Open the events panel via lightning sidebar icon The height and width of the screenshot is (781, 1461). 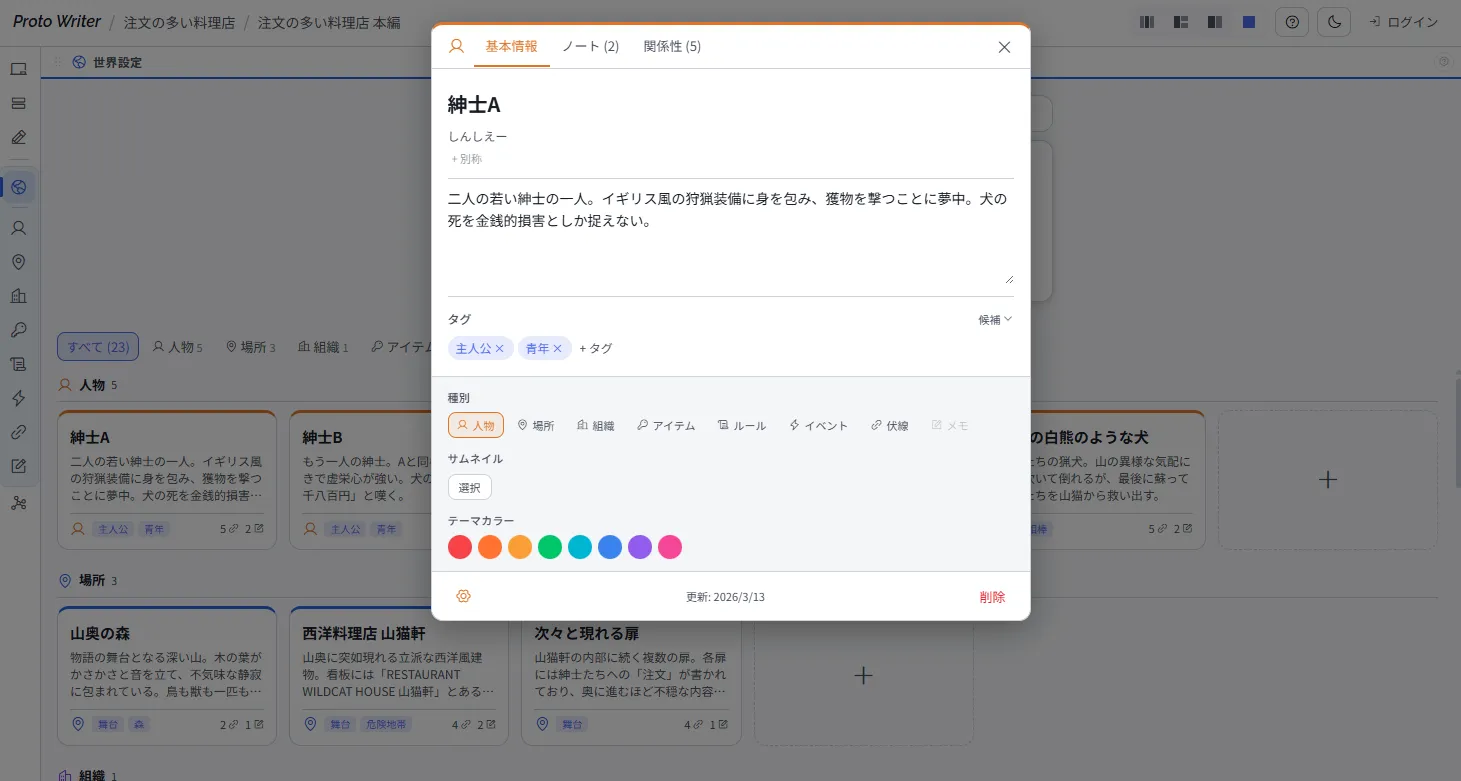coord(19,398)
